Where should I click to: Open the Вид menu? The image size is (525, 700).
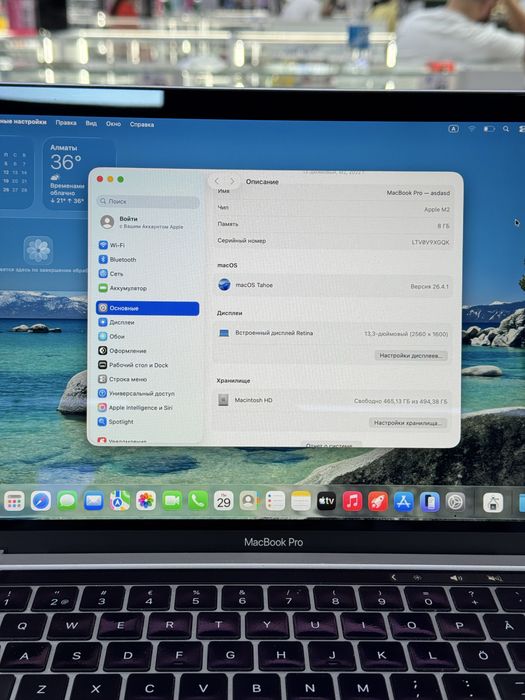click(91, 123)
